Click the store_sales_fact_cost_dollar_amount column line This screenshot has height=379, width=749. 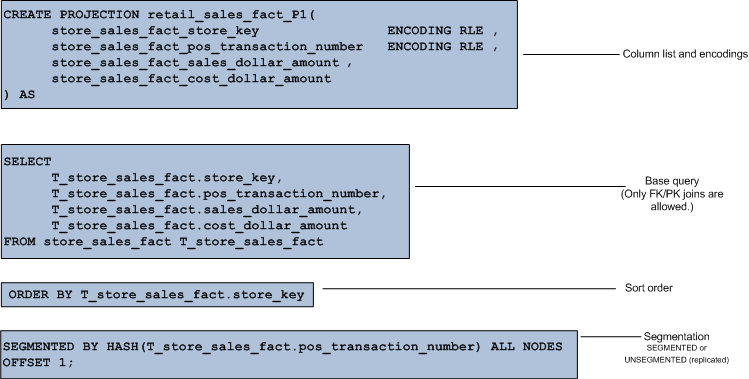191,79
